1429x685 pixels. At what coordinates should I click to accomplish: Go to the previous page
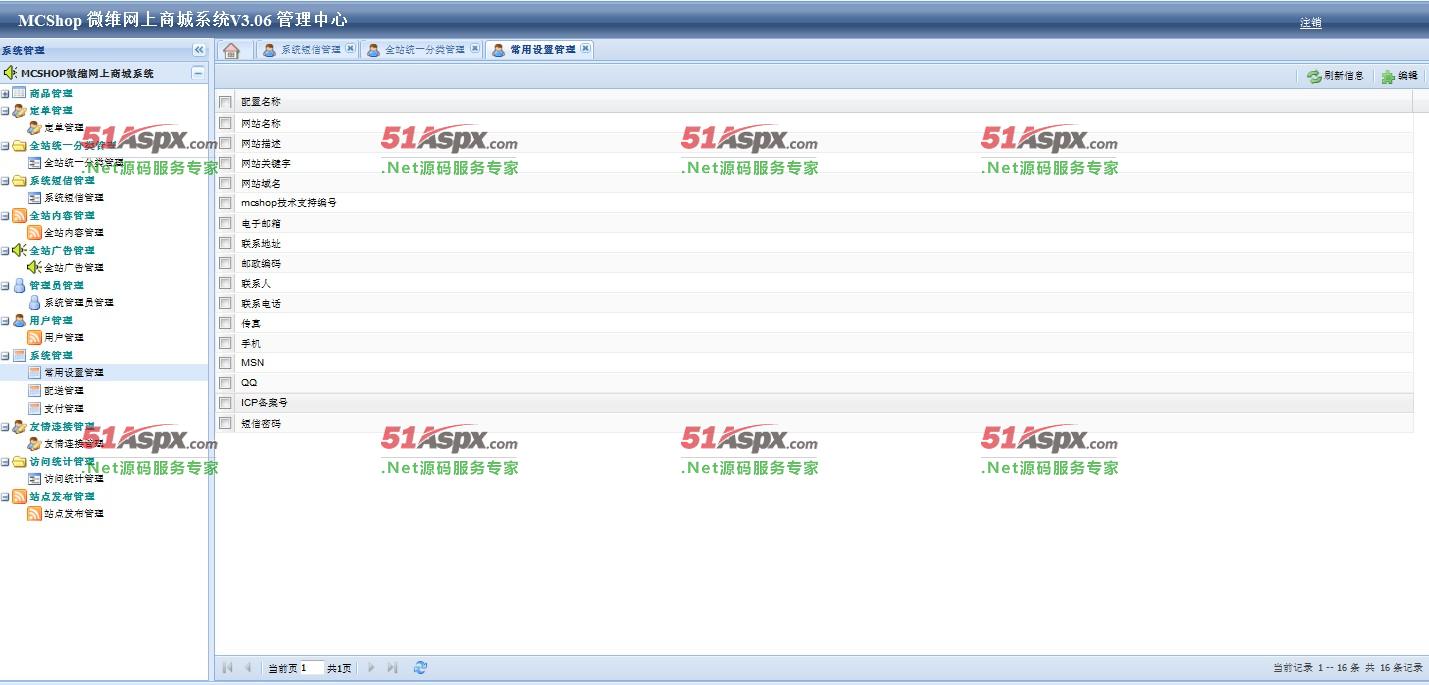coord(247,668)
